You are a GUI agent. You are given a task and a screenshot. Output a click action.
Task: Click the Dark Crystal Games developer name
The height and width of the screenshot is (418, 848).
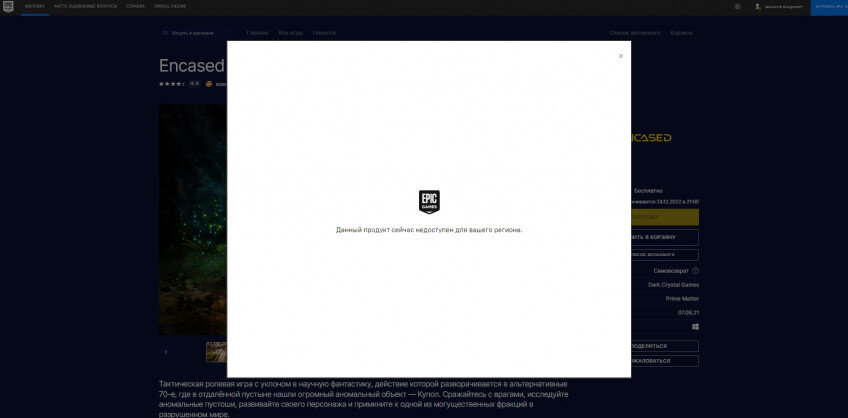tap(673, 285)
